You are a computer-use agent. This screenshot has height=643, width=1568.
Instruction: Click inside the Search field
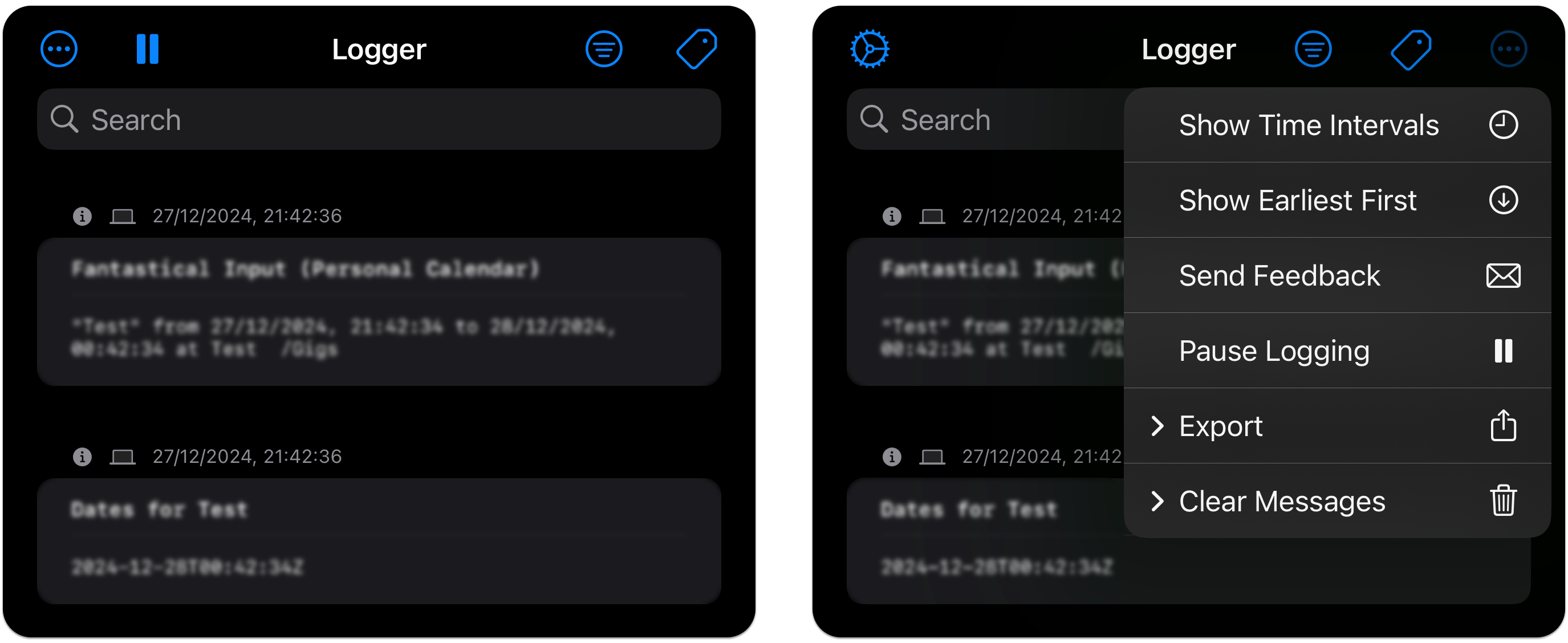(379, 119)
